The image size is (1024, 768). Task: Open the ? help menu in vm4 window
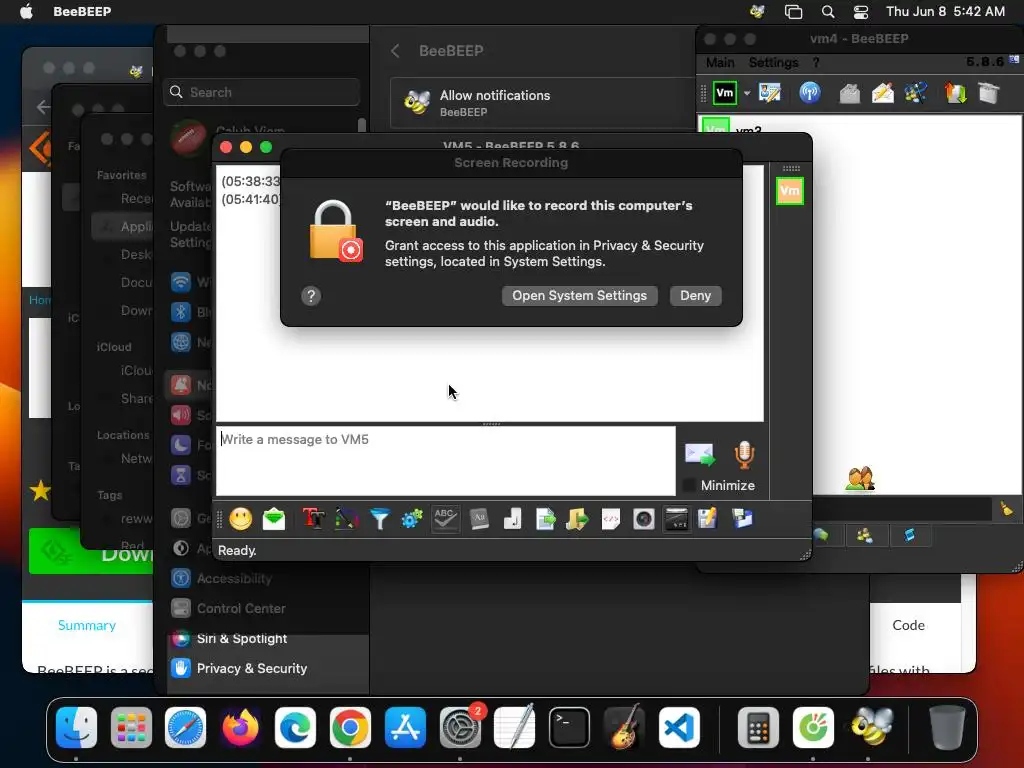pos(816,63)
